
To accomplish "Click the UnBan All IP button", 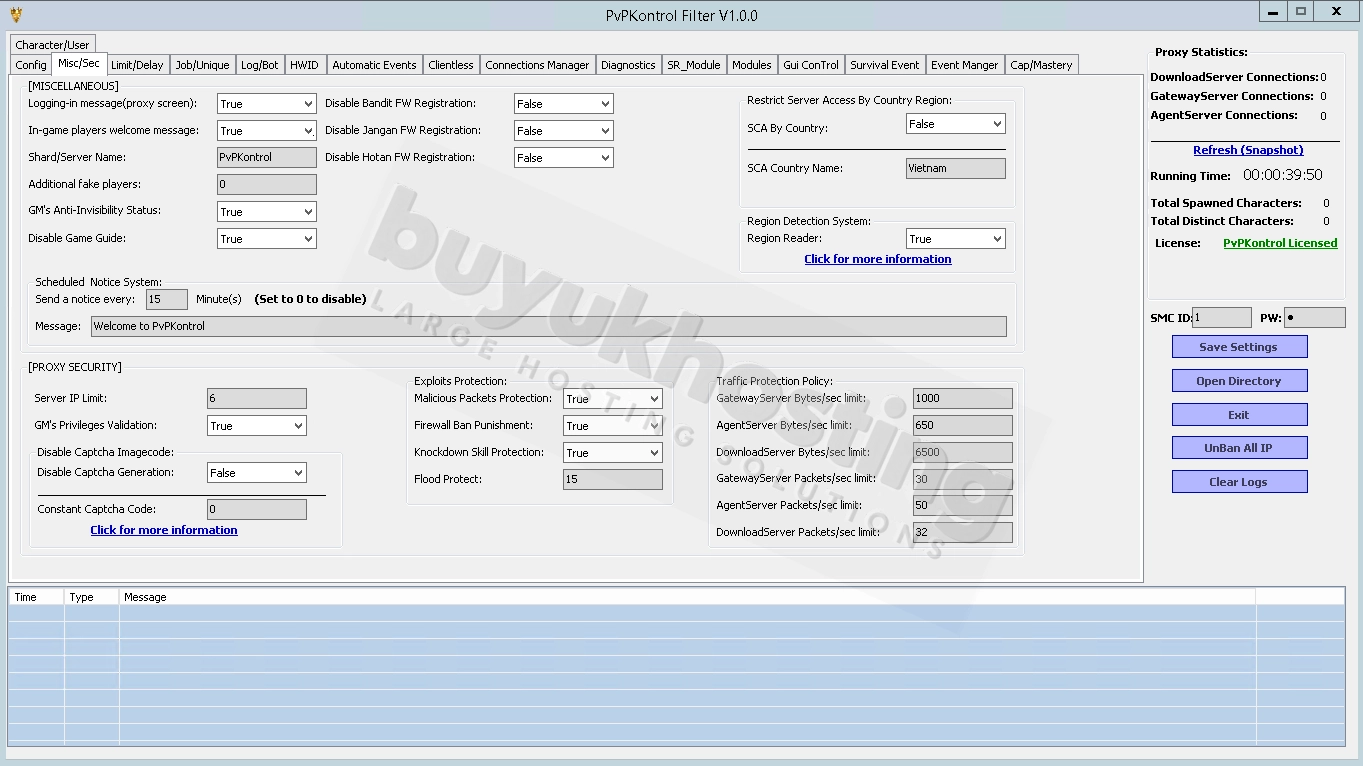I will coord(1239,448).
